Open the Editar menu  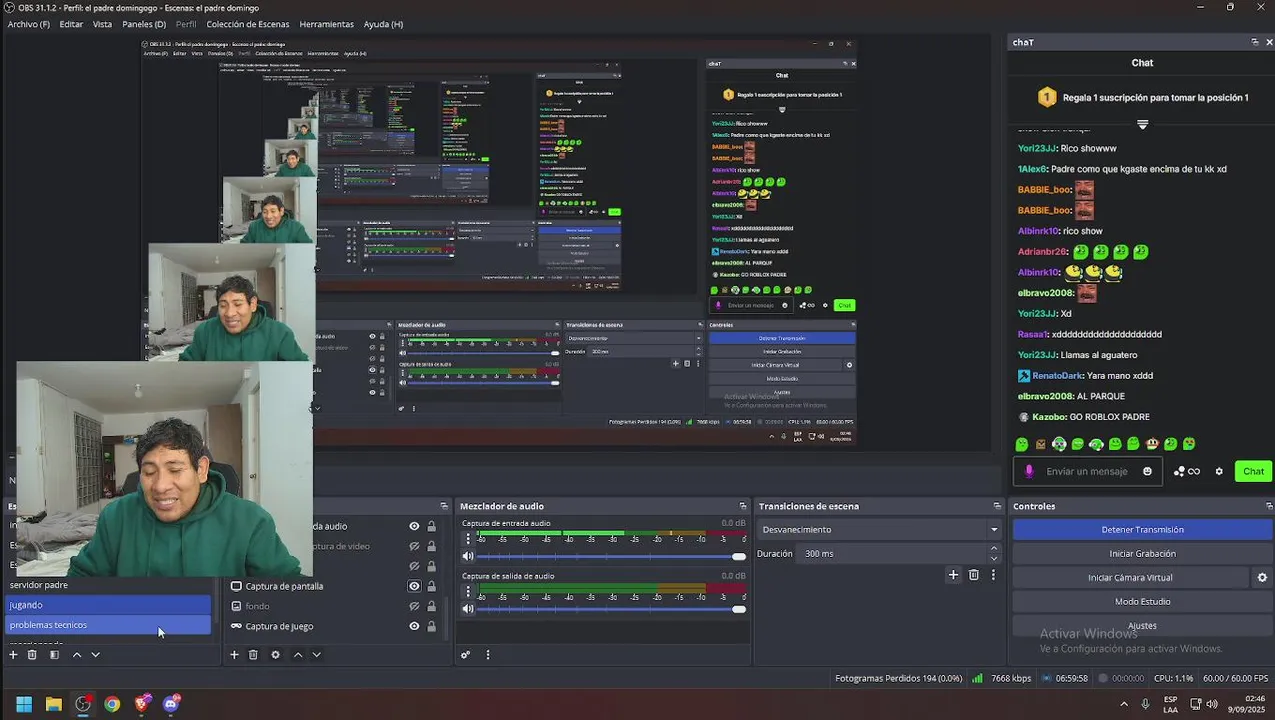coord(71,24)
